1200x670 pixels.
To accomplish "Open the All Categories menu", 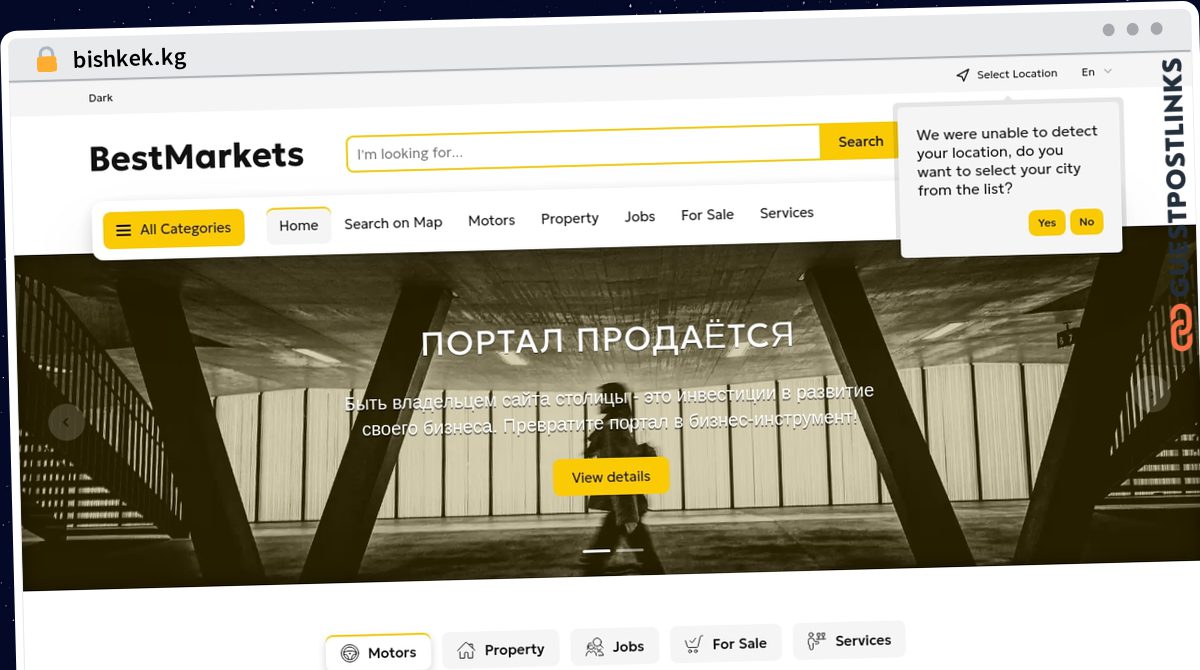I will tap(174, 229).
